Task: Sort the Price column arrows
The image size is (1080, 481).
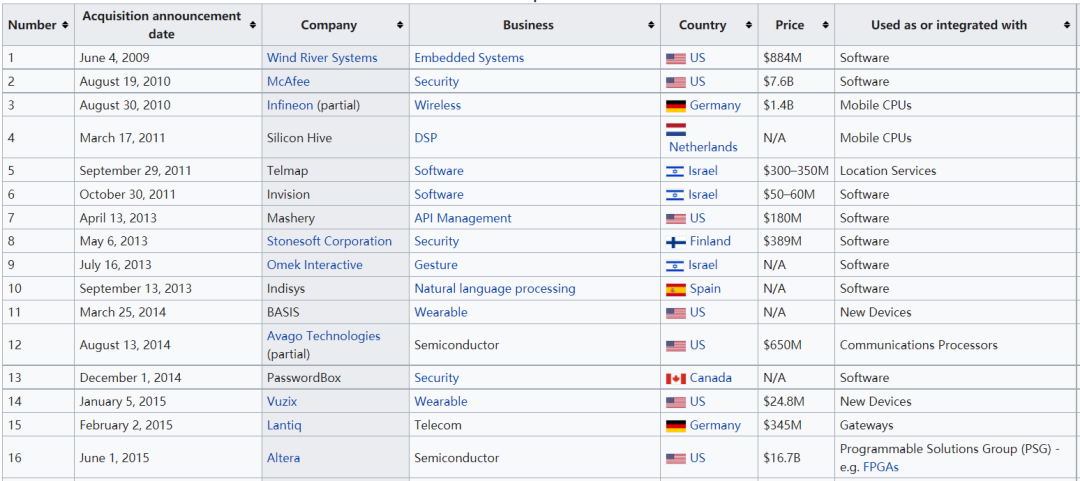Action: click(x=824, y=25)
